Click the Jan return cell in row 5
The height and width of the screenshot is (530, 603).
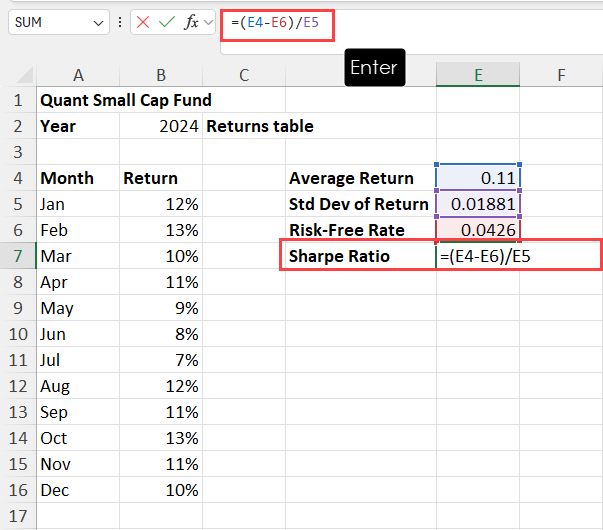[x=161, y=204]
